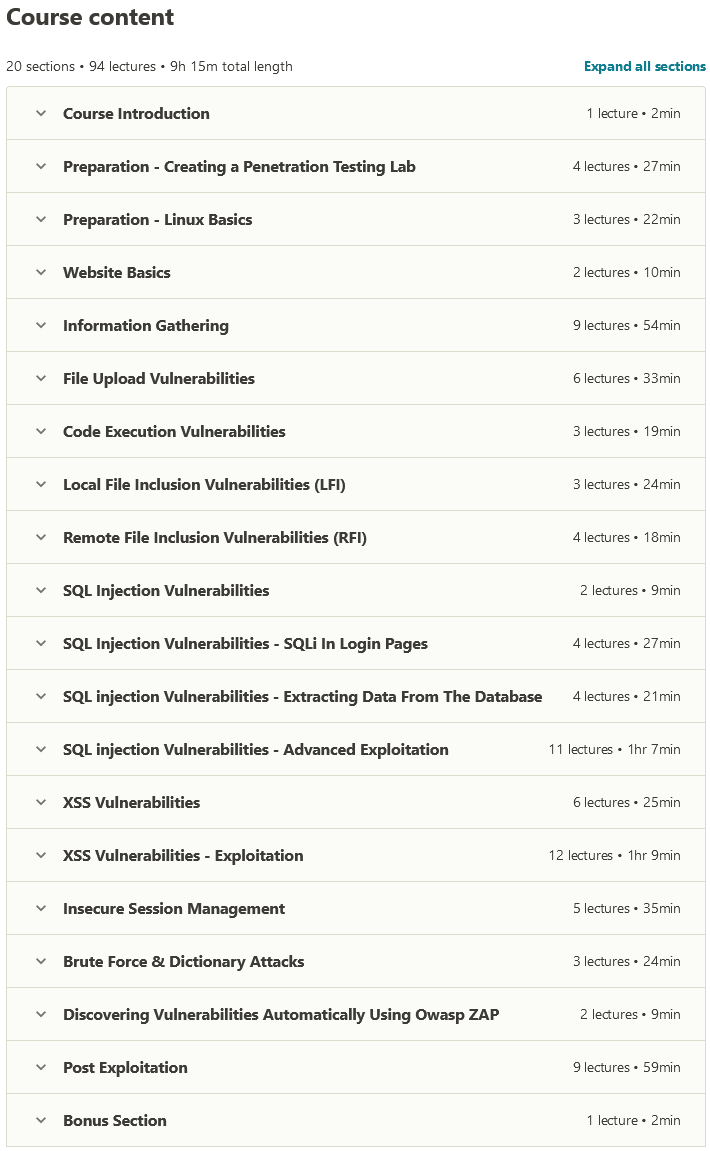Click chevron beside Preparation - Linux Basics
This screenshot has height=1151, width=710.
pyautogui.click(x=41, y=219)
